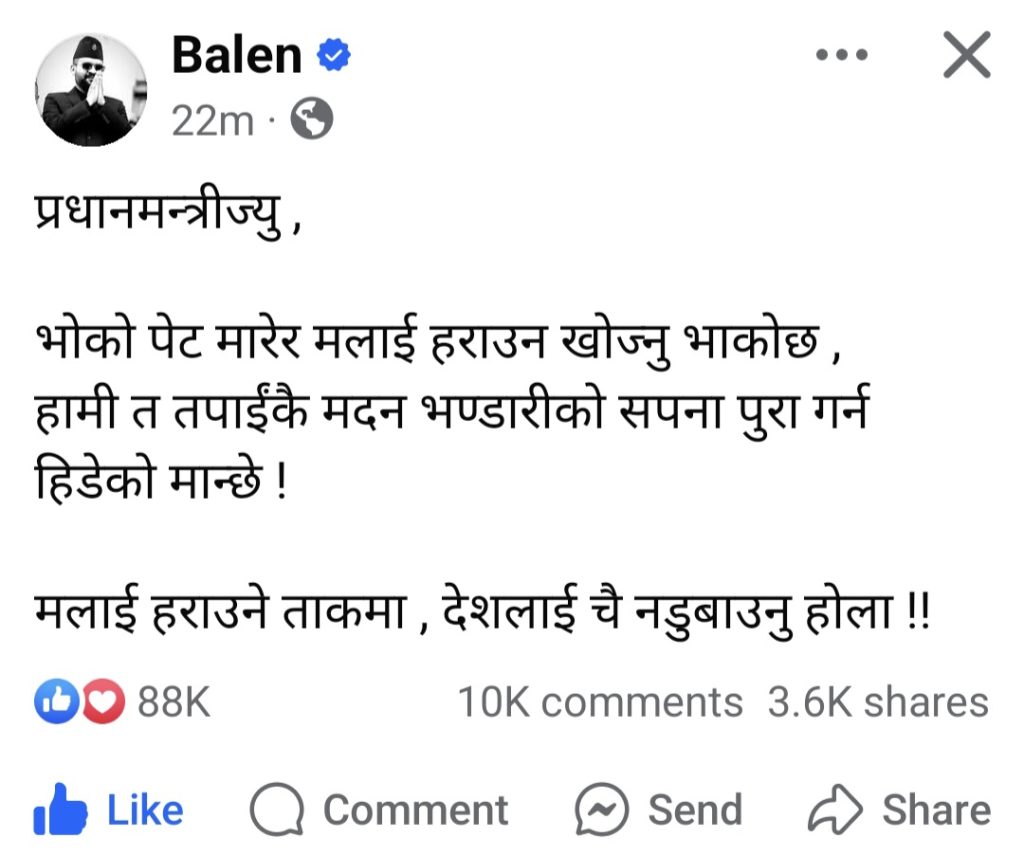
Task: Close the post with the X icon
Action: 967,55
